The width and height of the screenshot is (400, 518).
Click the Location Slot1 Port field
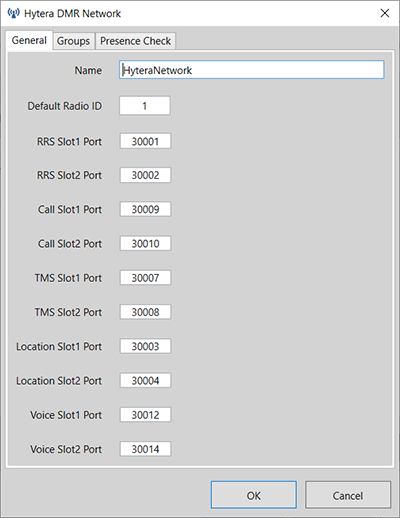pyautogui.click(x=145, y=346)
